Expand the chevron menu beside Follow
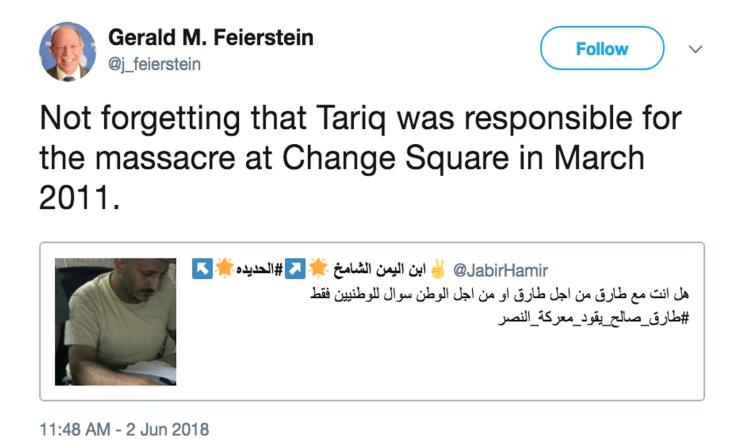The image size is (747, 441). (x=695, y=48)
